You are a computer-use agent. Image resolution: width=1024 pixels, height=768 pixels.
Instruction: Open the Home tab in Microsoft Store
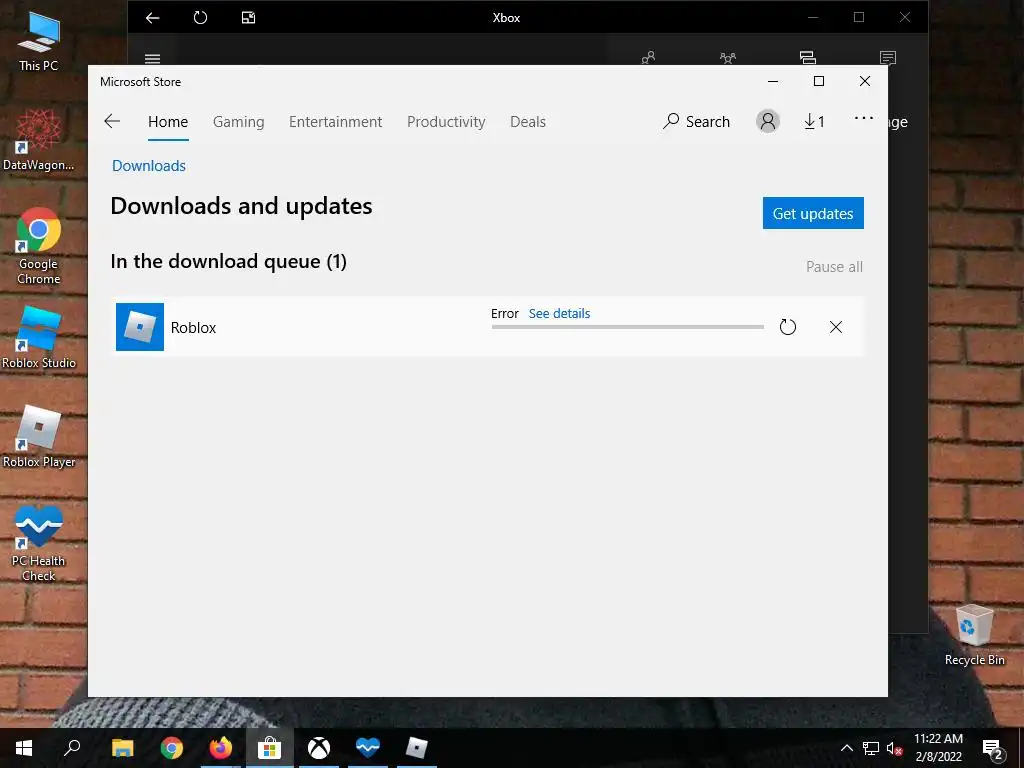tap(168, 122)
